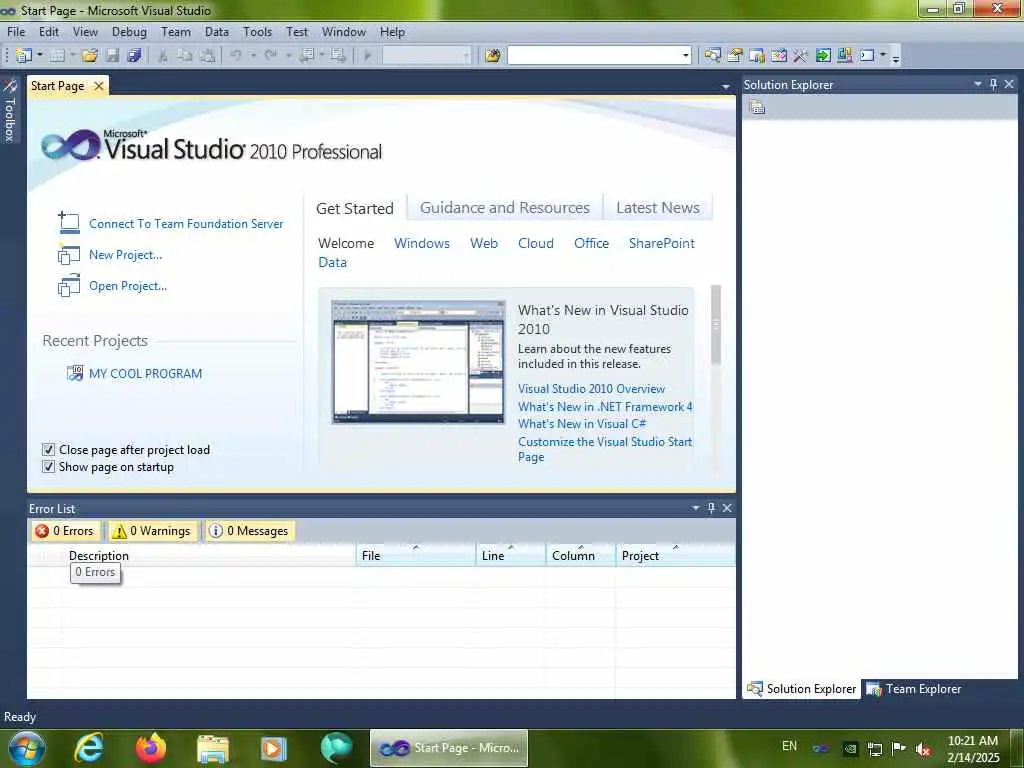This screenshot has height=768, width=1024.
Task: Switch to Team Explorer bottom tab
Action: click(x=914, y=688)
